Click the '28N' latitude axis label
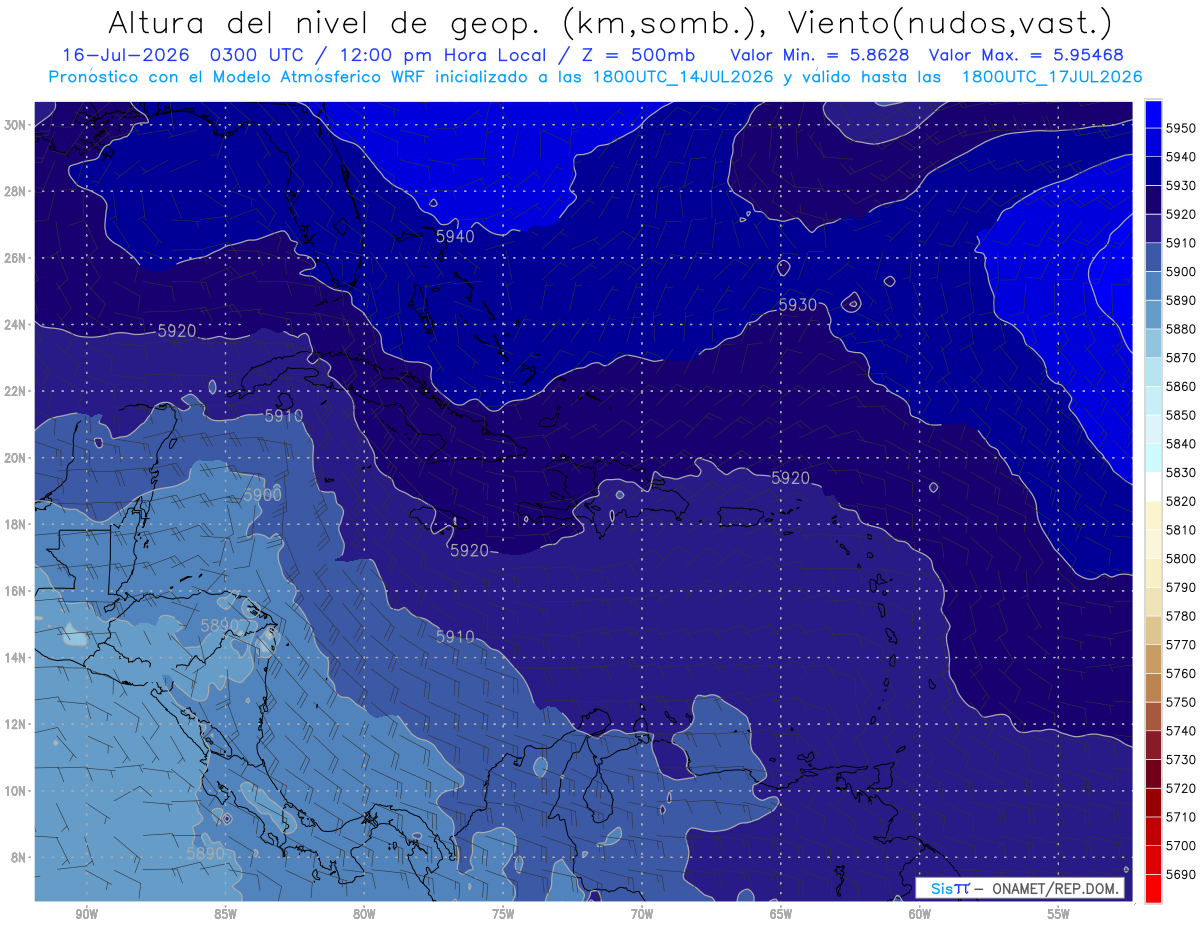 click(x=15, y=191)
